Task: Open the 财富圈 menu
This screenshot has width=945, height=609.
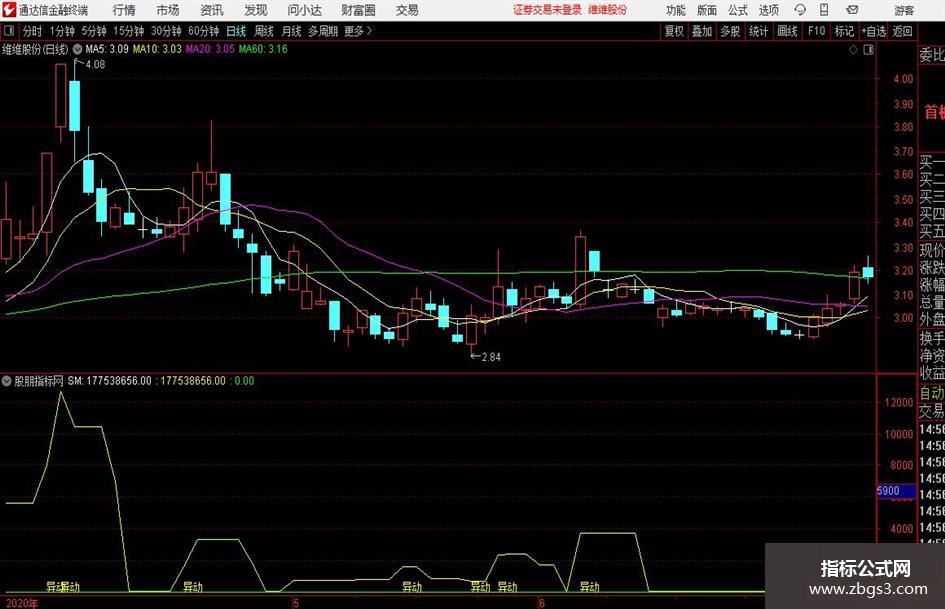Action: point(358,10)
